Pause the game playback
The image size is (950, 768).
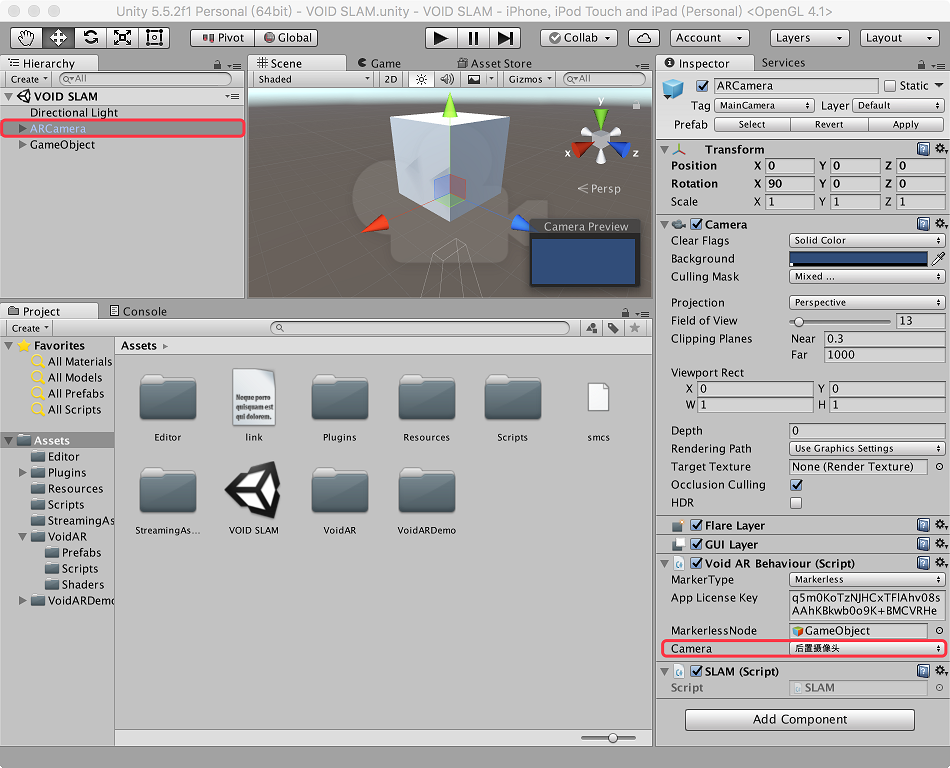[473, 38]
